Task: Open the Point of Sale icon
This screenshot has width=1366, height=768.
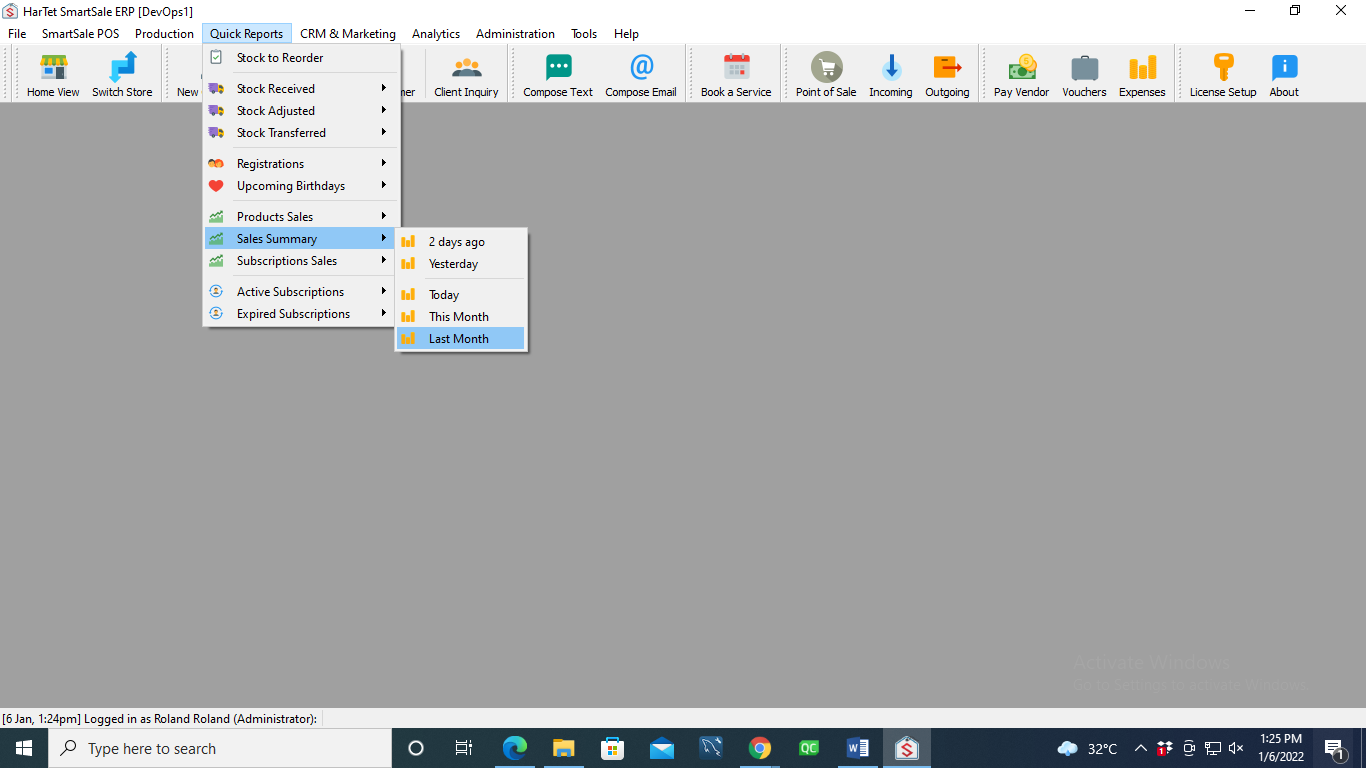Action: pyautogui.click(x=826, y=75)
